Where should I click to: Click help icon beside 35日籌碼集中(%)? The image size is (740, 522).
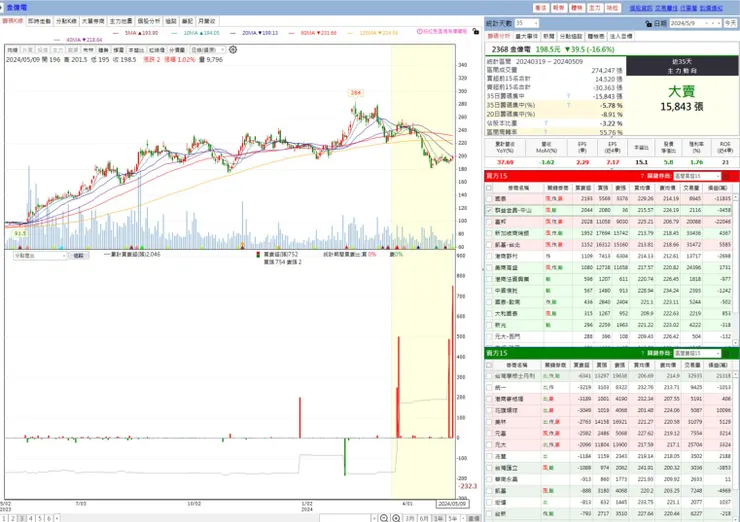[568, 105]
